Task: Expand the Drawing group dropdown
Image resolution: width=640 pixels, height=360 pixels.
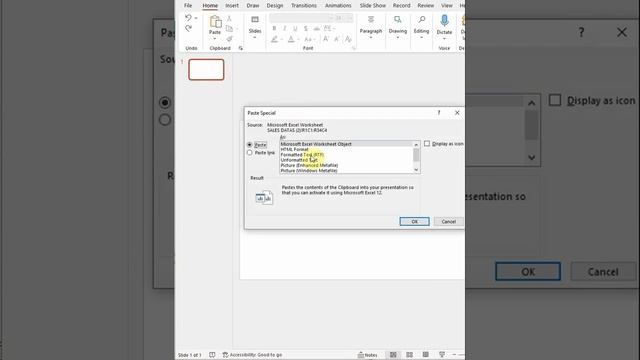Action: click(398, 38)
